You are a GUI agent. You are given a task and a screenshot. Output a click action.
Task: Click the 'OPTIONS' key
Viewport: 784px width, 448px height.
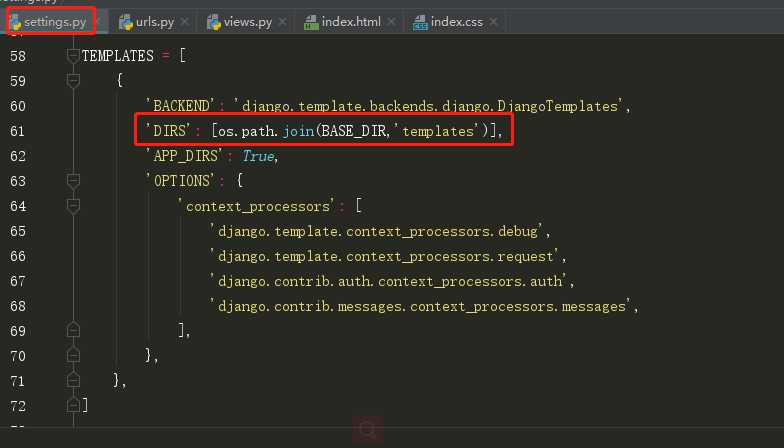pos(180,180)
